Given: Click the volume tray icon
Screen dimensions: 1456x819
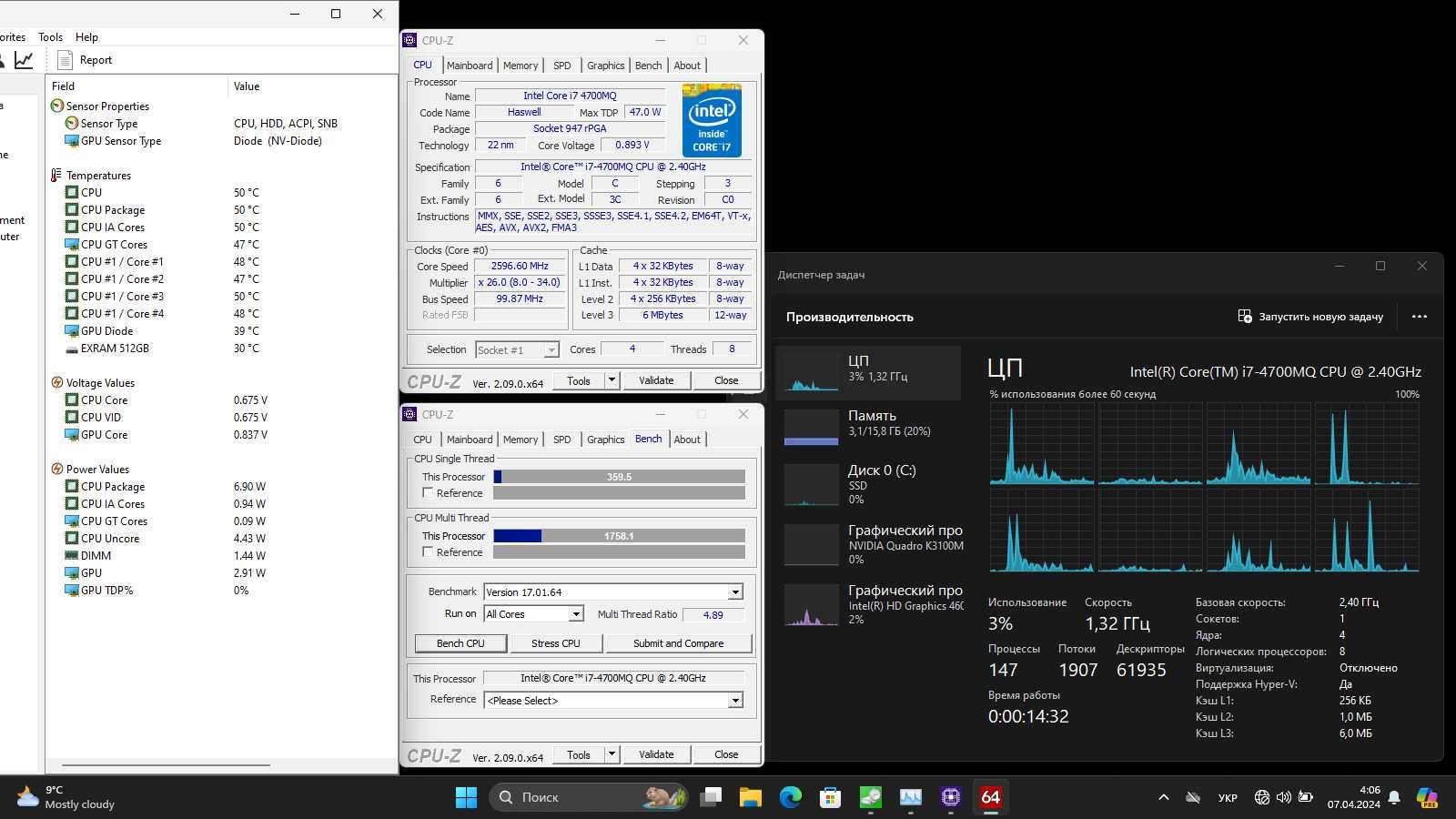Looking at the screenshot, I should click(1283, 797).
